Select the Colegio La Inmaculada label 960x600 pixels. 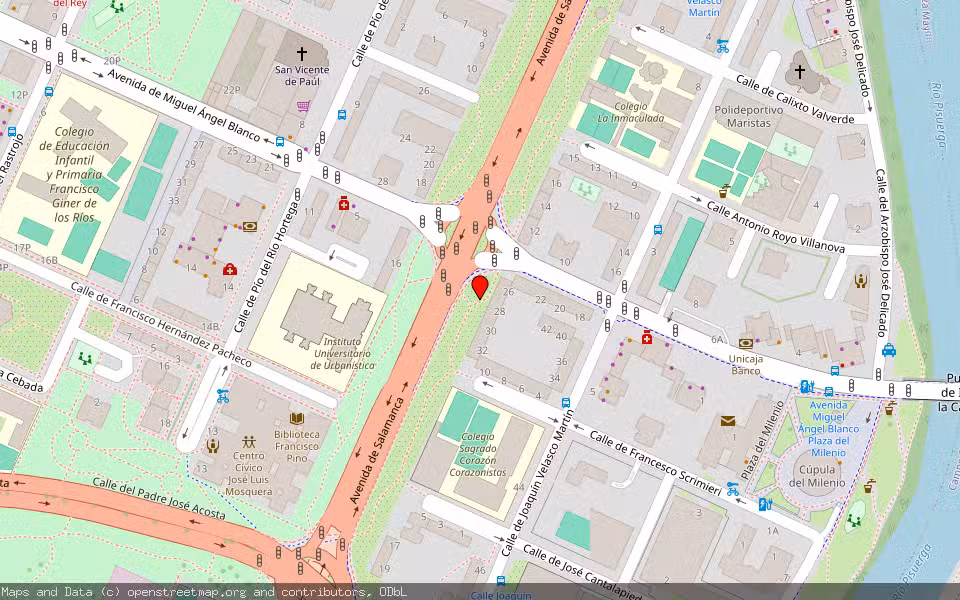630,112
